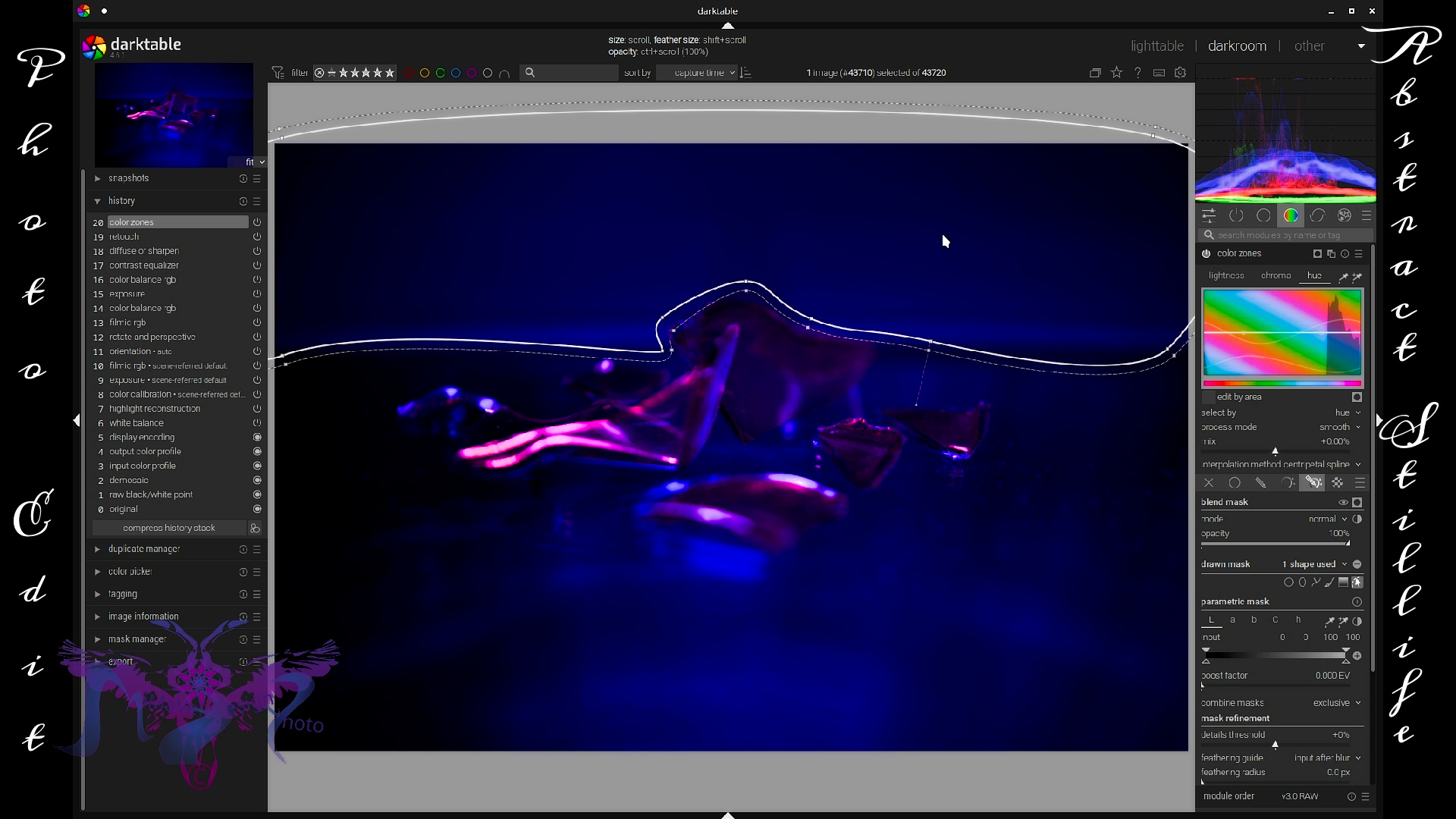Image resolution: width=1456 pixels, height=819 pixels.
Task: Select the color modules group icon
Action: pos(1291,215)
